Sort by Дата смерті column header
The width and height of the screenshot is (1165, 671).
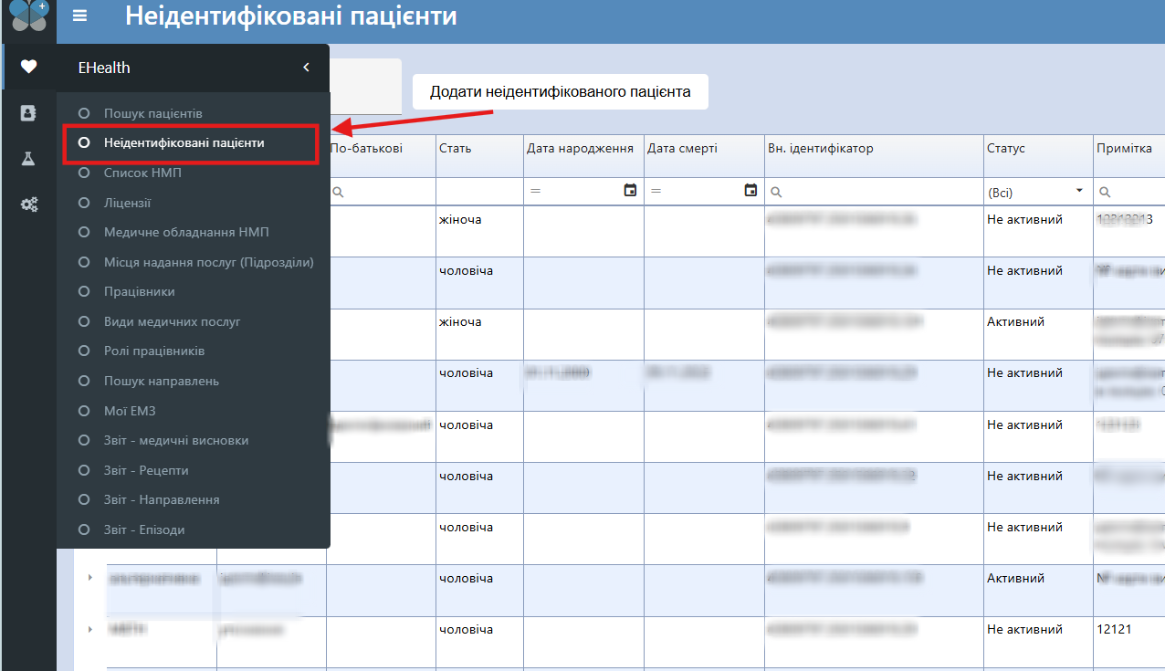coord(682,148)
